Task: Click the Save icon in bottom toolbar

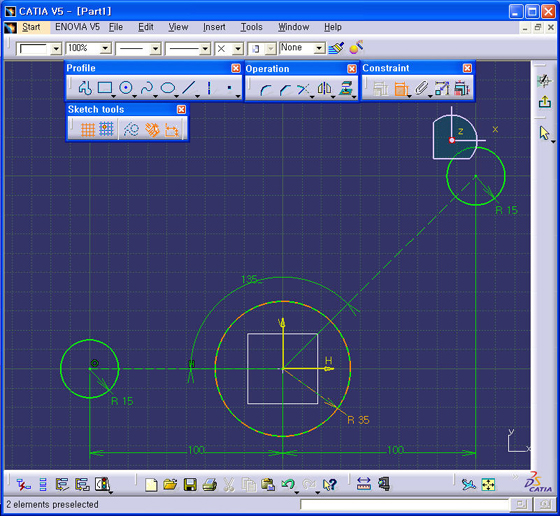Action: coord(190,485)
